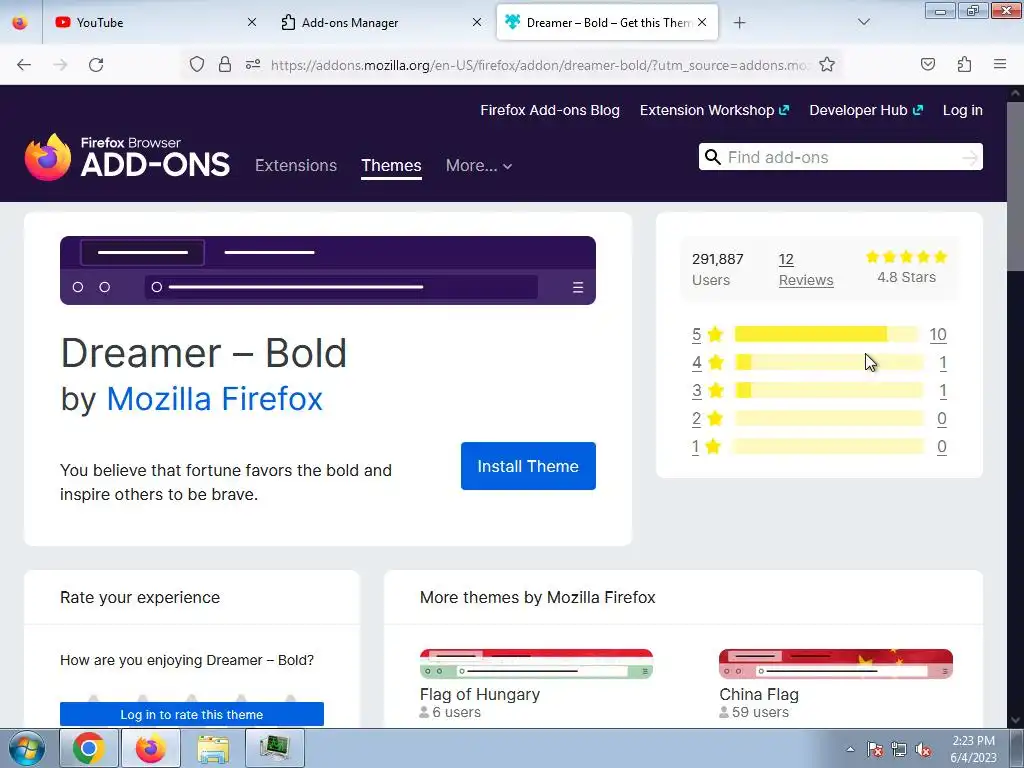
Task: Go back with the browser back arrow
Action: (x=24, y=65)
